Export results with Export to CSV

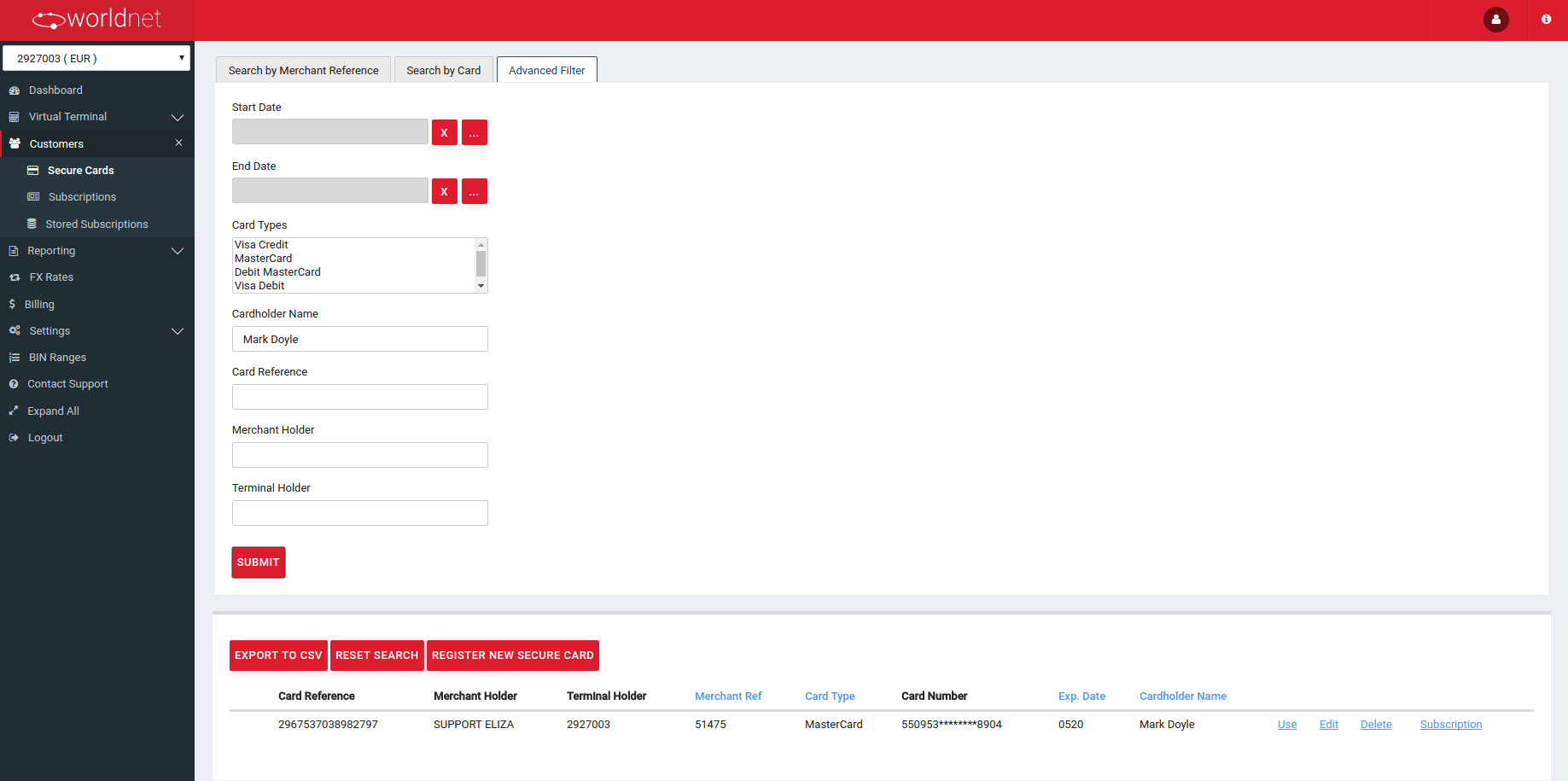coord(278,656)
